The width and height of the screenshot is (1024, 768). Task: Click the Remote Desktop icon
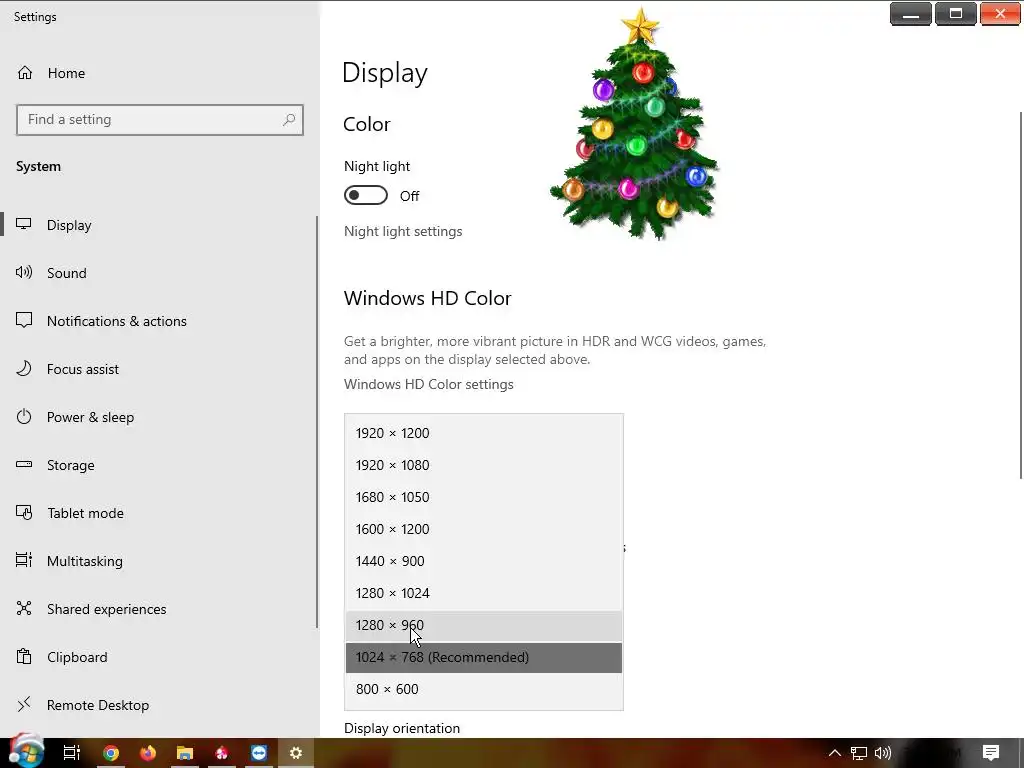point(24,705)
